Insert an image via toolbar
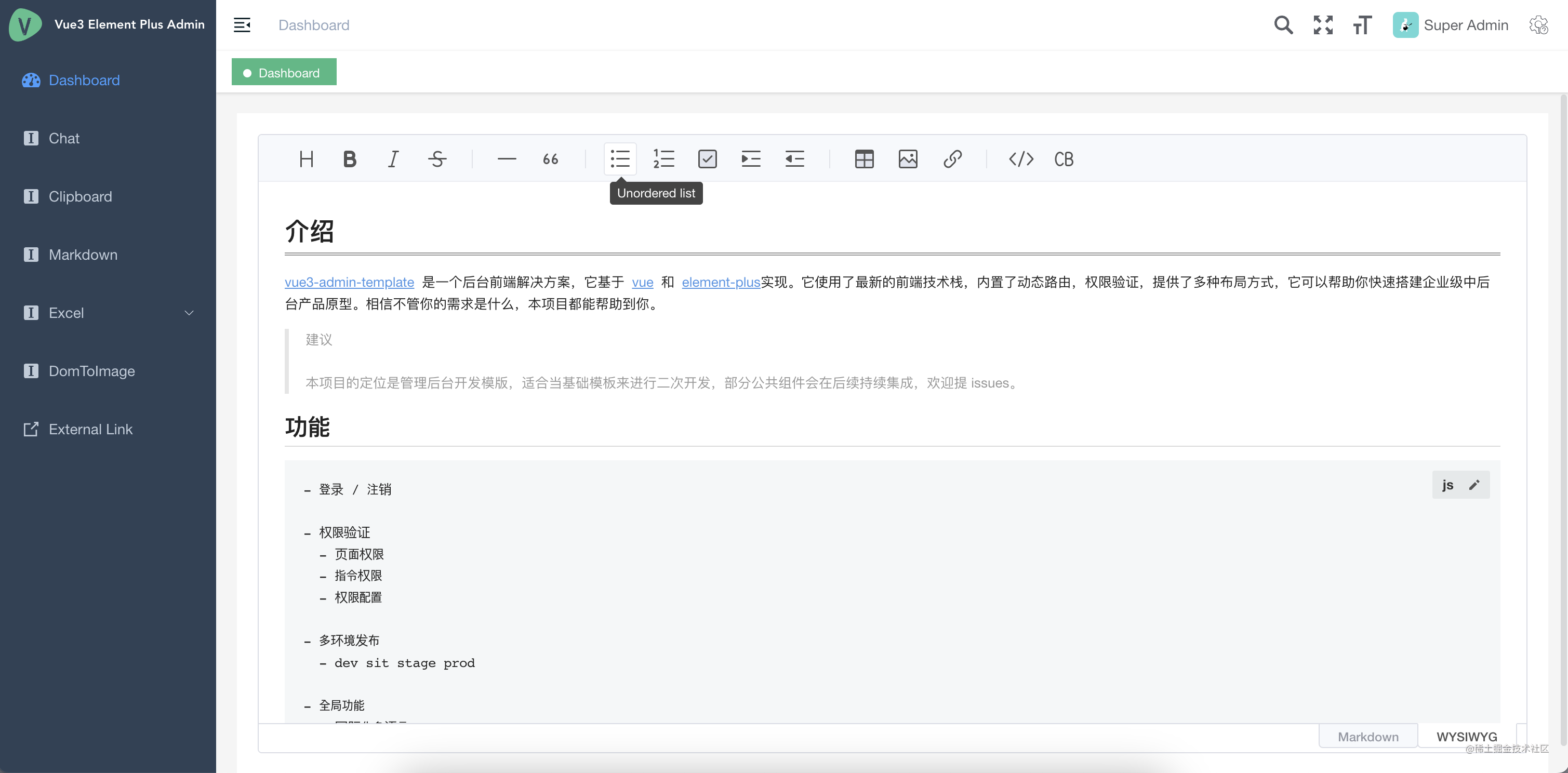This screenshot has width=1568, height=773. 908,159
